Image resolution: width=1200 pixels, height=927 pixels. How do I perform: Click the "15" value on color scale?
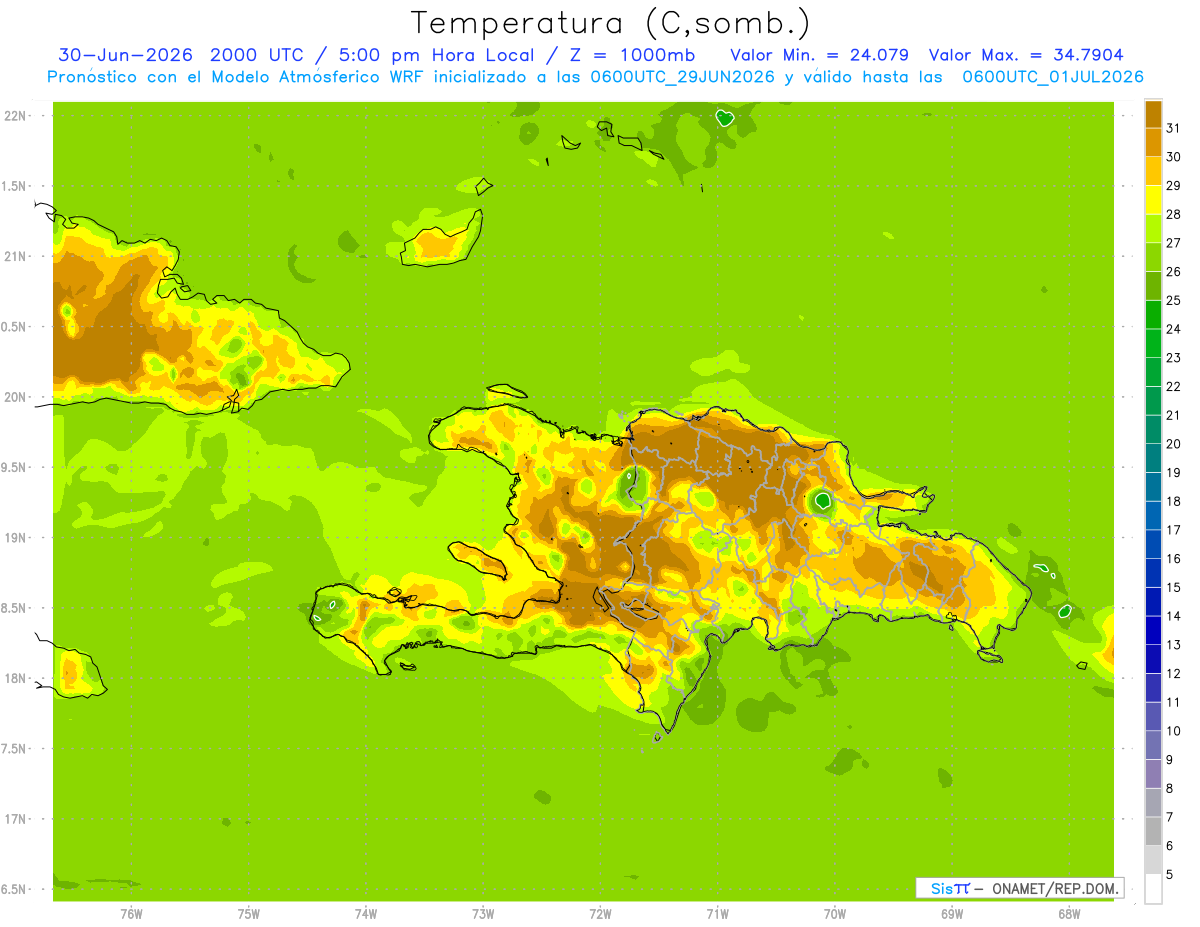(x=1174, y=587)
